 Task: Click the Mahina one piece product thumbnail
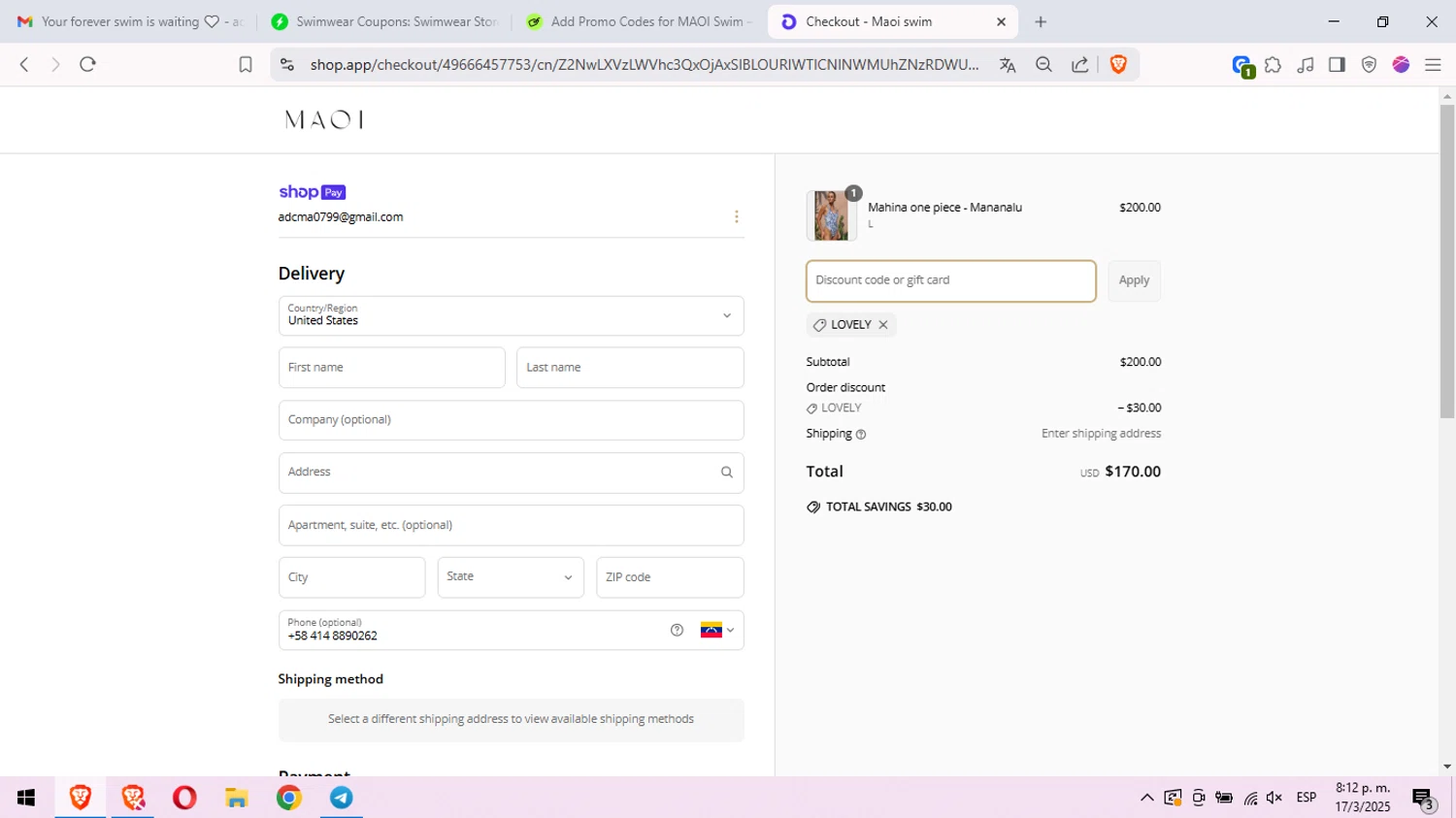pos(831,214)
